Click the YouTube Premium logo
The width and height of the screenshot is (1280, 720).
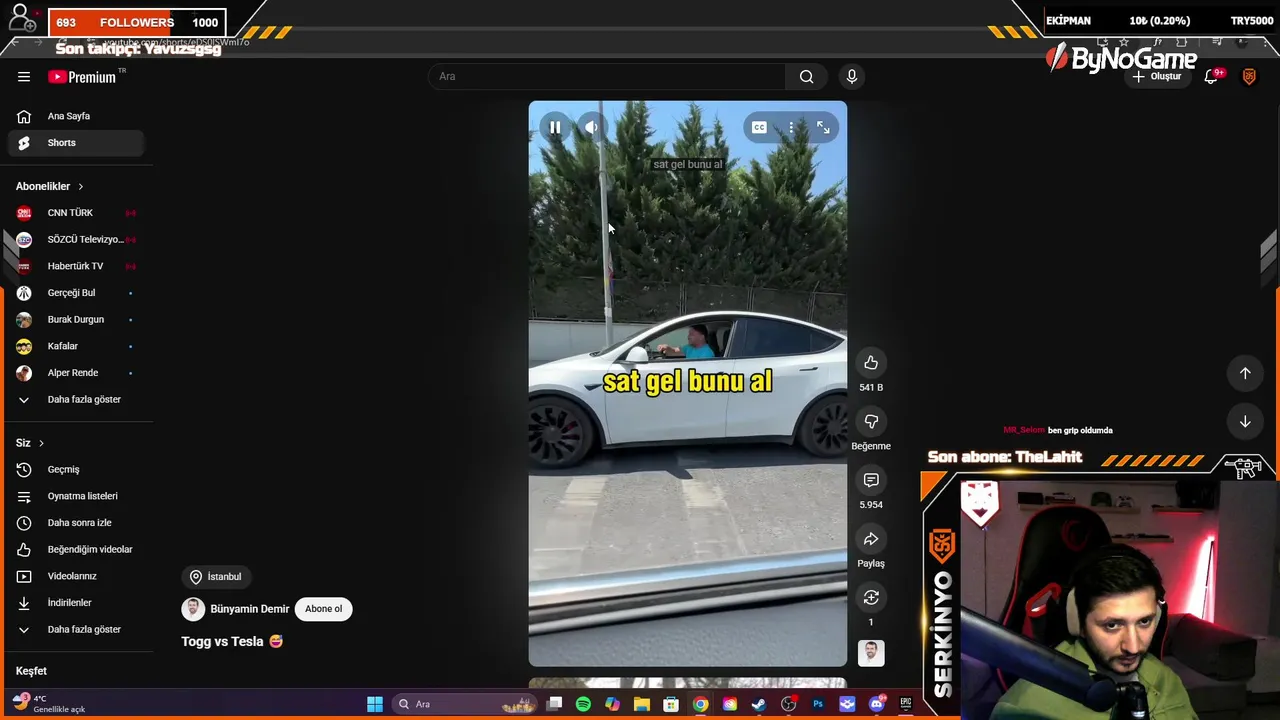click(x=82, y=77)
